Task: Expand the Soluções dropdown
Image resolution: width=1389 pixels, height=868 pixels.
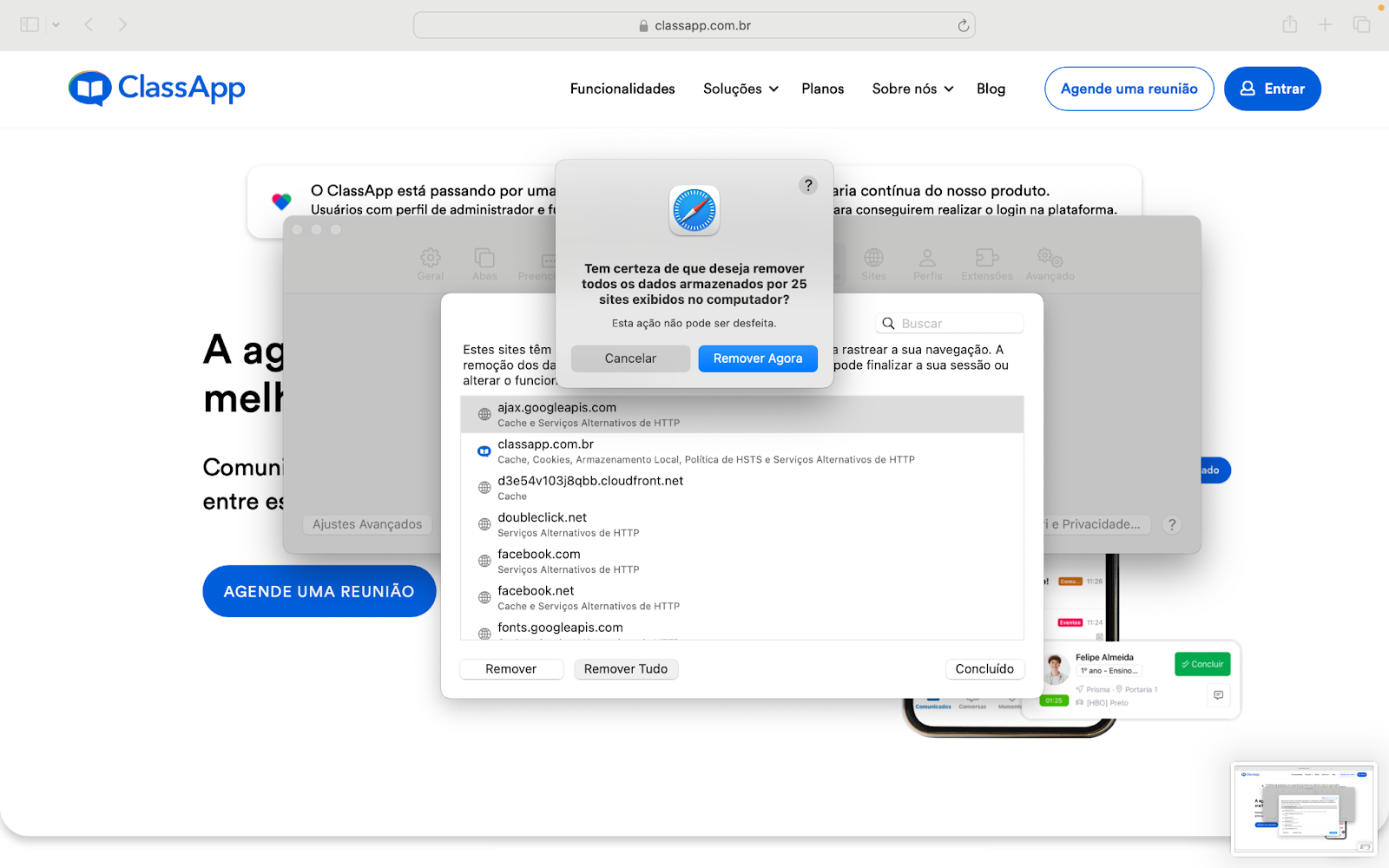Action: 741,89
